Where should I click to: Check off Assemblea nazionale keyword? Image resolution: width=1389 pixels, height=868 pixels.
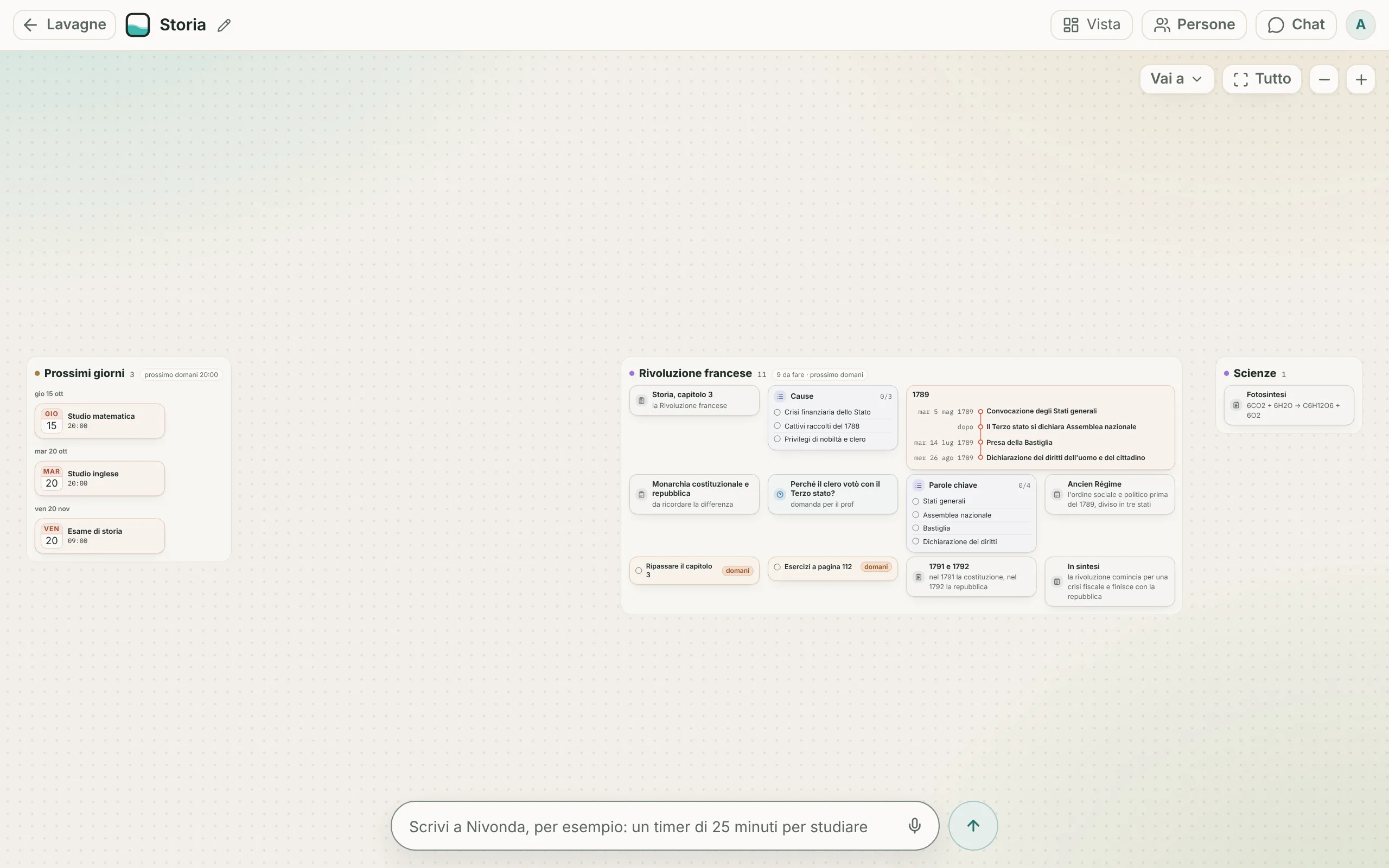point(915,515)
